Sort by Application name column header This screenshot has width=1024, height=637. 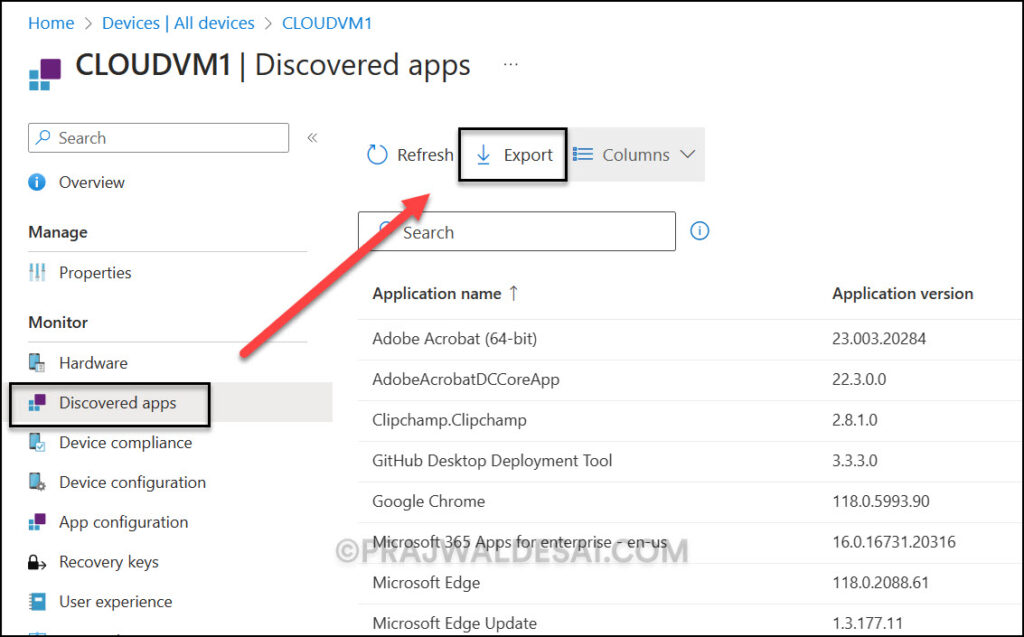(x=437, y=293)
